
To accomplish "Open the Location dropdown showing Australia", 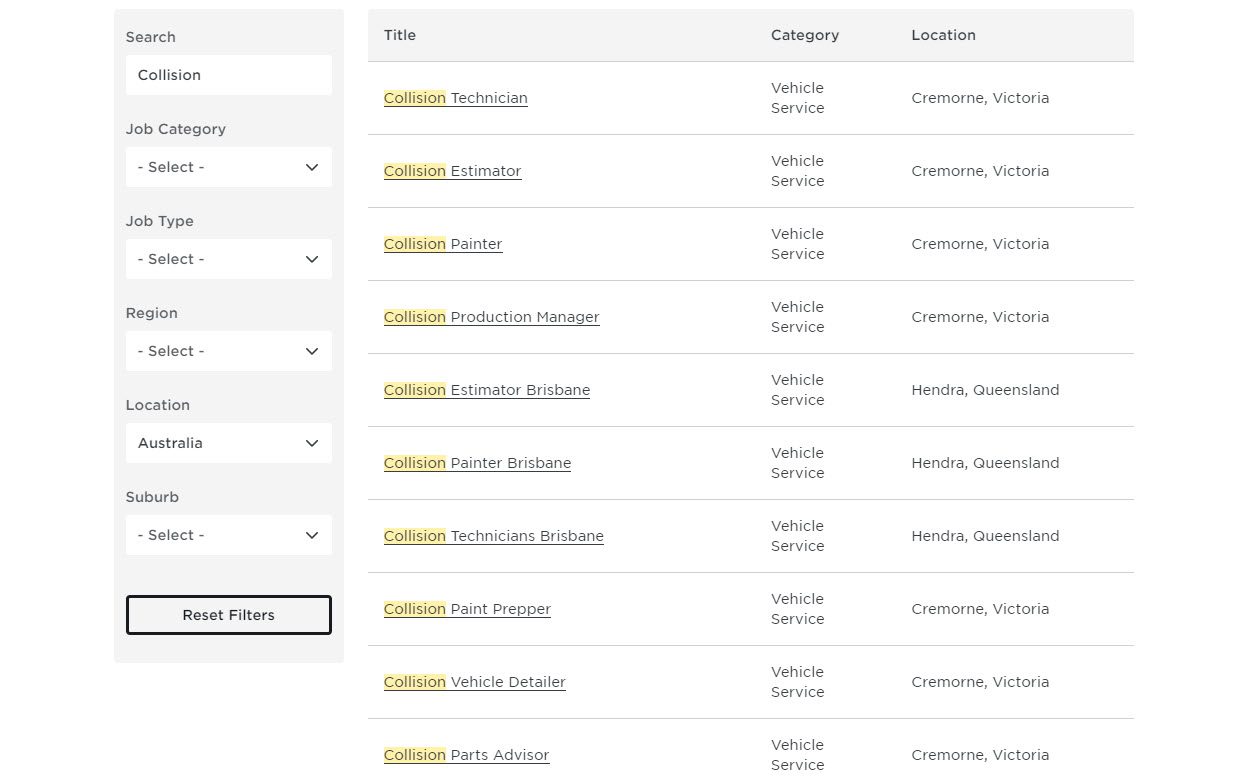I will tap(228, 443).
